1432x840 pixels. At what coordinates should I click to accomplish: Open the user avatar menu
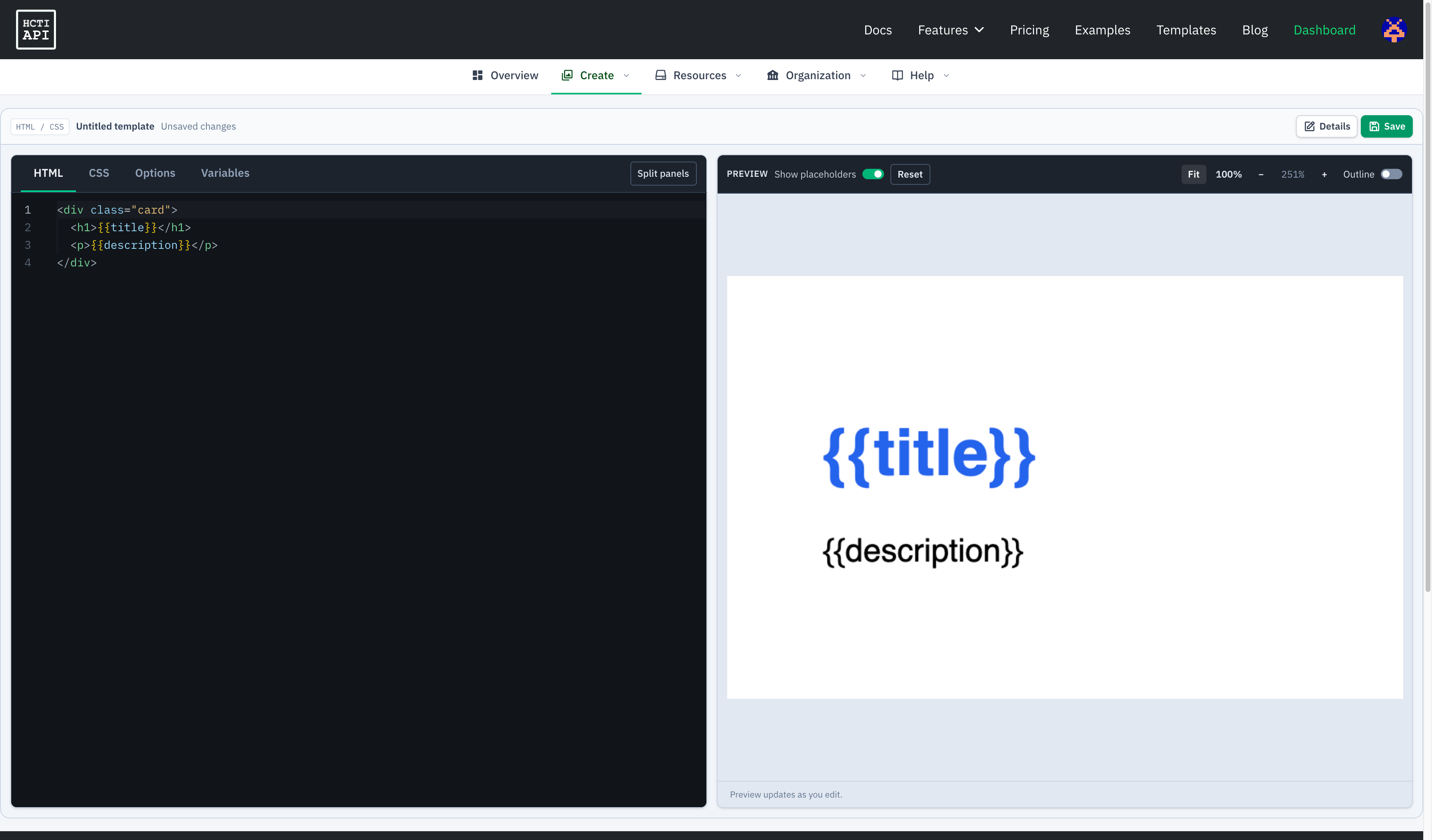[1393, 30]
